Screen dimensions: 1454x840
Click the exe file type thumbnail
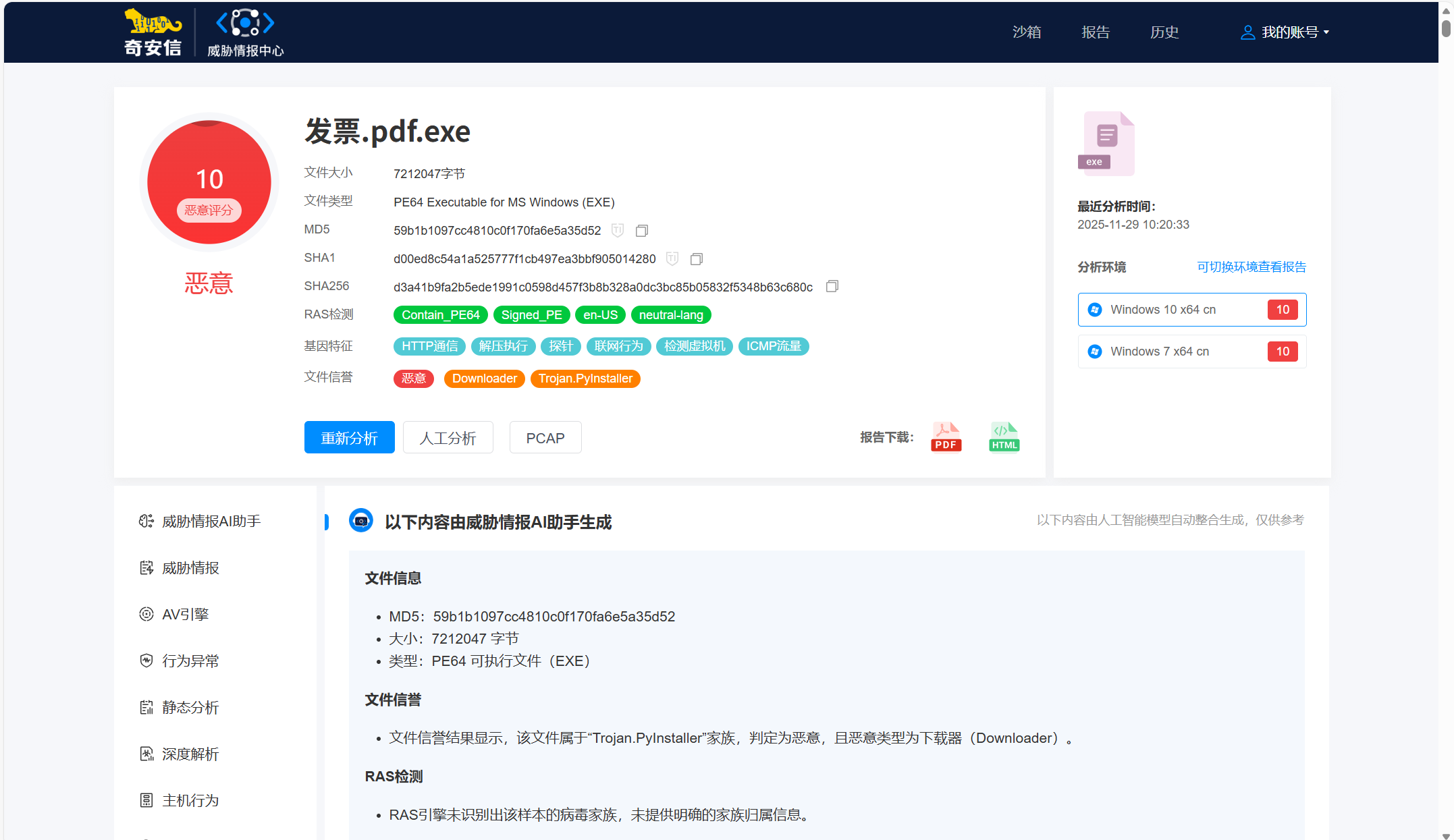click(x=1106, y=144)
